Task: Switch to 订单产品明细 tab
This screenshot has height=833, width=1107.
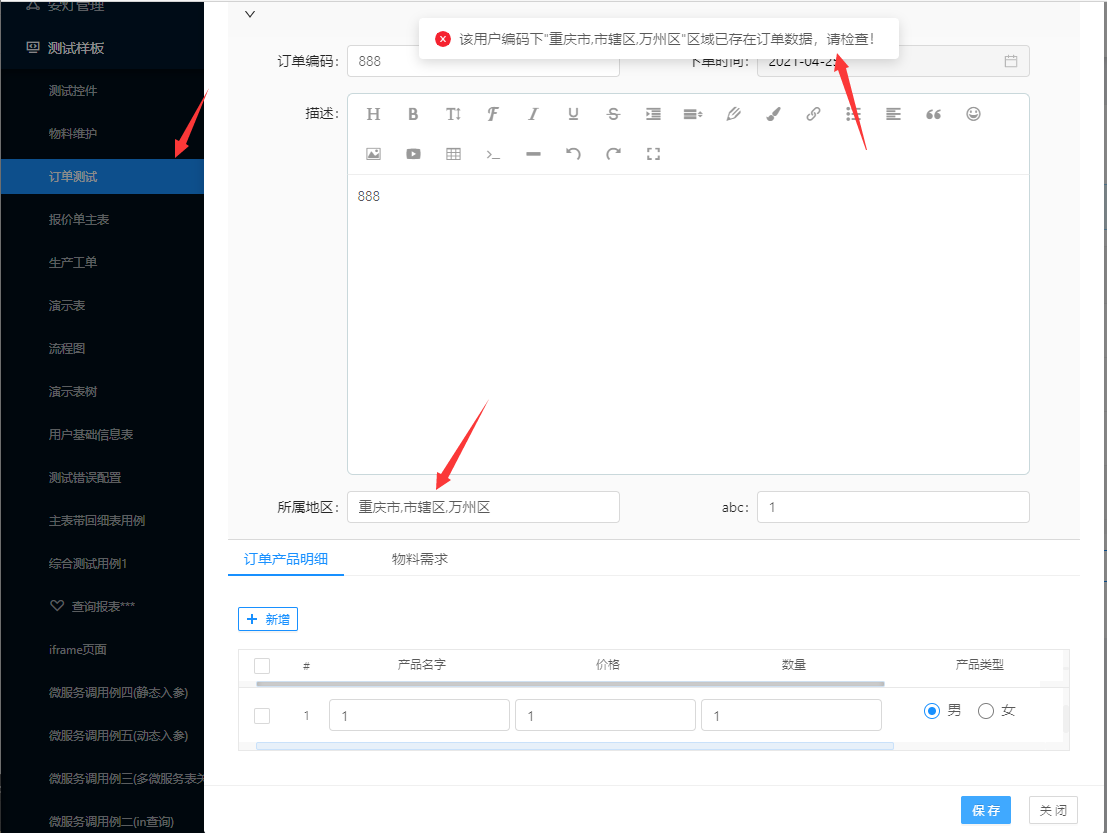Action: point(285,559)
